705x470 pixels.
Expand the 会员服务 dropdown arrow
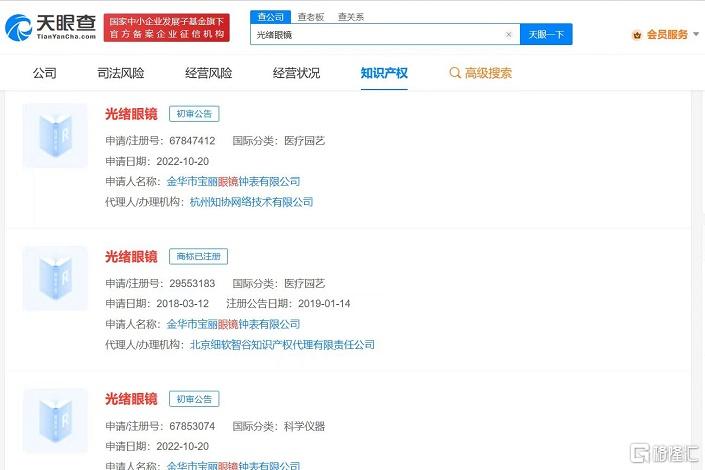coord(696,34)
